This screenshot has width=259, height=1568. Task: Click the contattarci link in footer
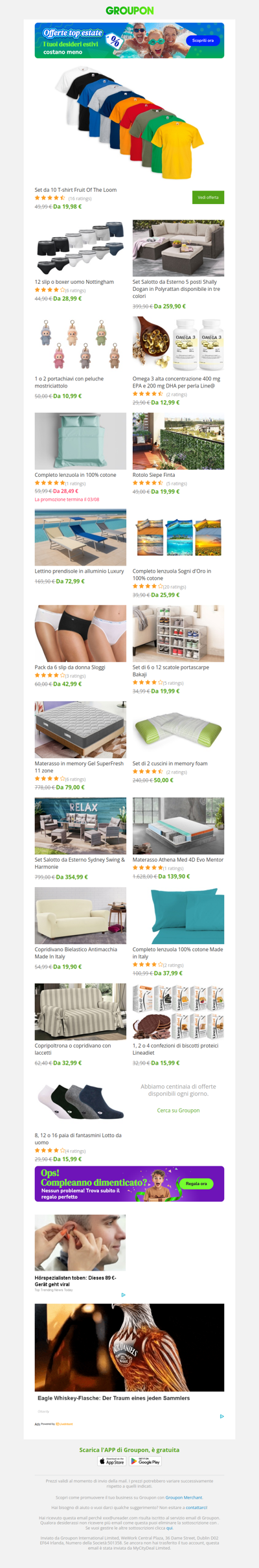pos(196,1508)
